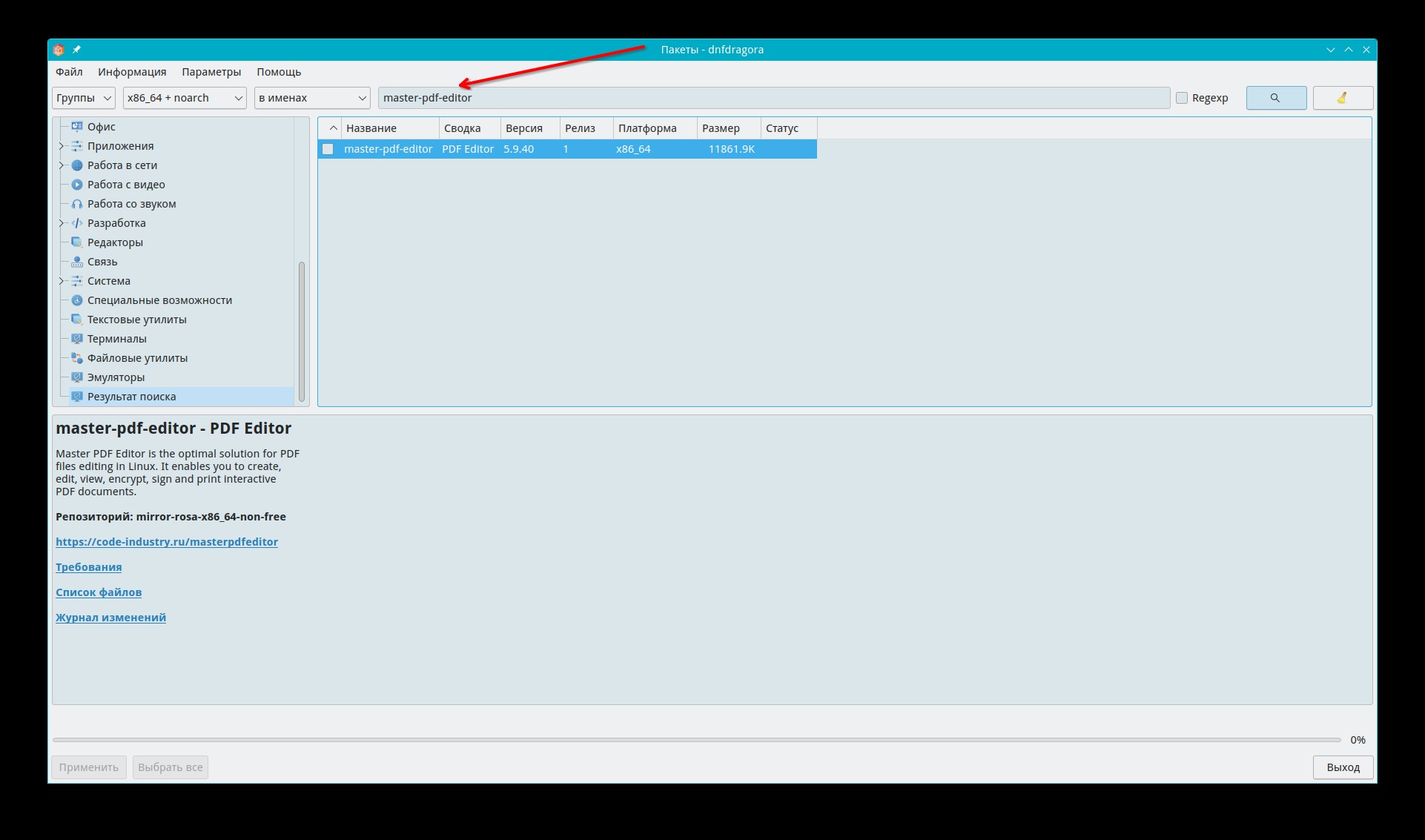Expand the Разработка tree group
Screen dimensions: 1425x840
[x=62, y=223]
